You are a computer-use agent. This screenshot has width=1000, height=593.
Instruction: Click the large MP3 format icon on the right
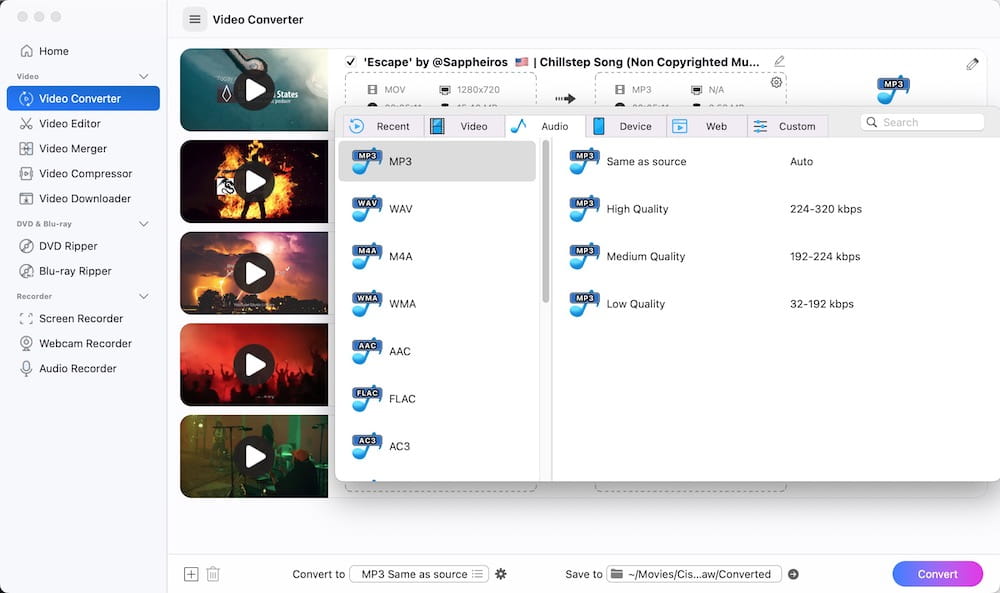click(x=893, y=90)
